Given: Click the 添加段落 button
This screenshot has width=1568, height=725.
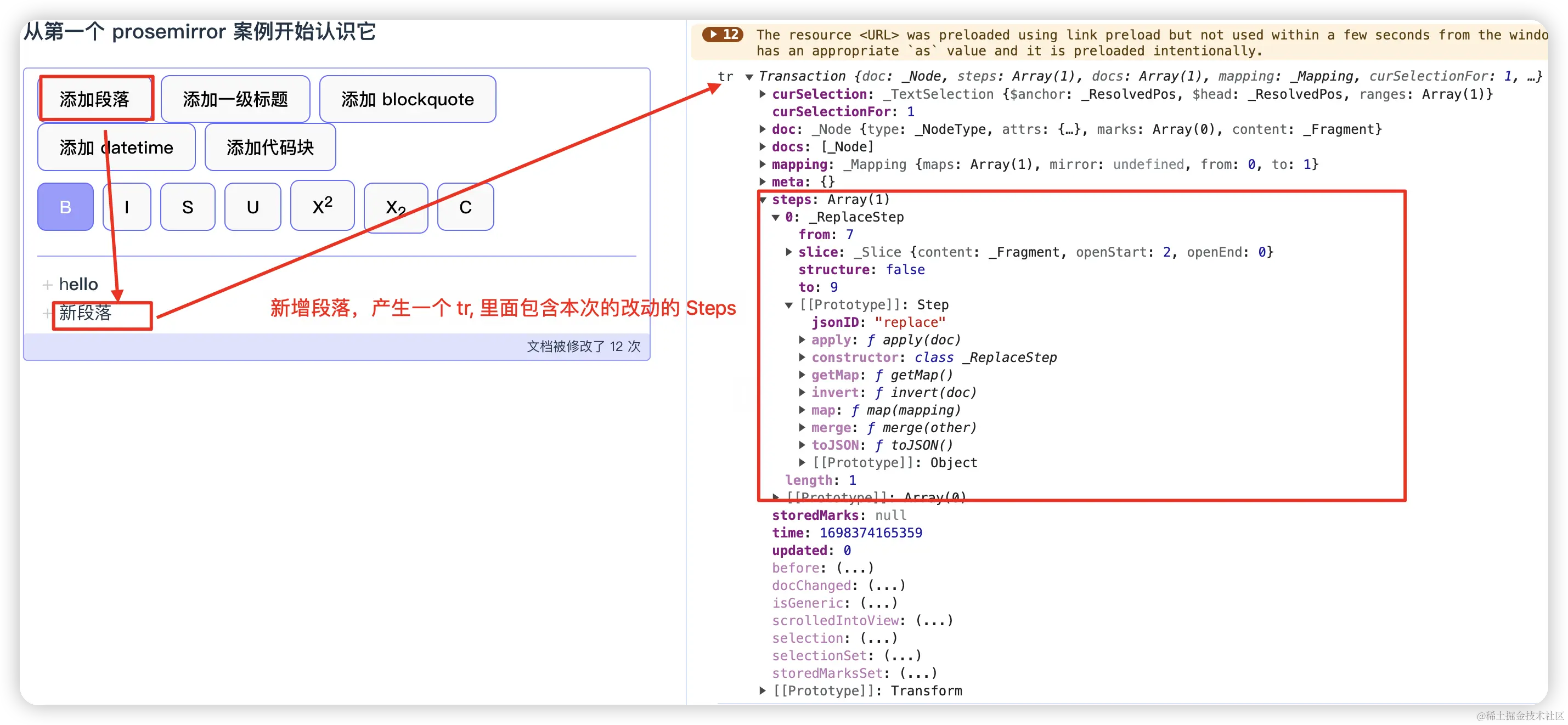Looking at the screenshot, I should coord(95,99).
